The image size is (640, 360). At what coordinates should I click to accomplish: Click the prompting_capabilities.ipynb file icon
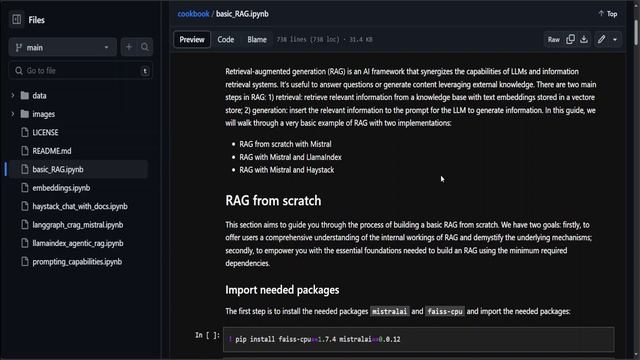pos(25,262)
